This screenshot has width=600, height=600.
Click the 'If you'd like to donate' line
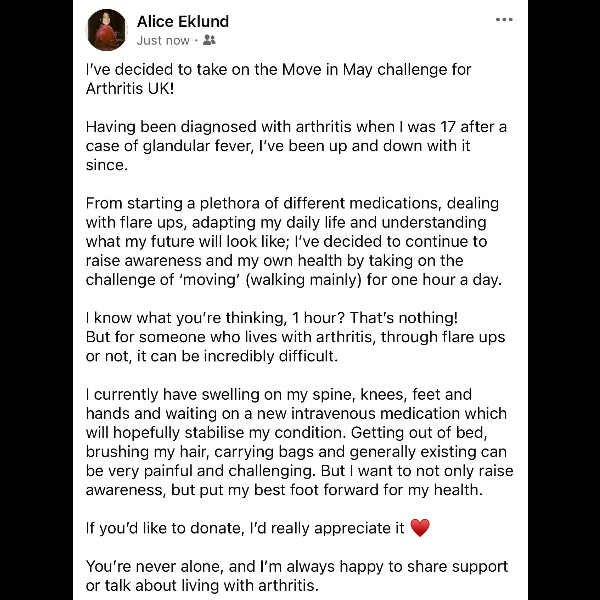(245, 528)
